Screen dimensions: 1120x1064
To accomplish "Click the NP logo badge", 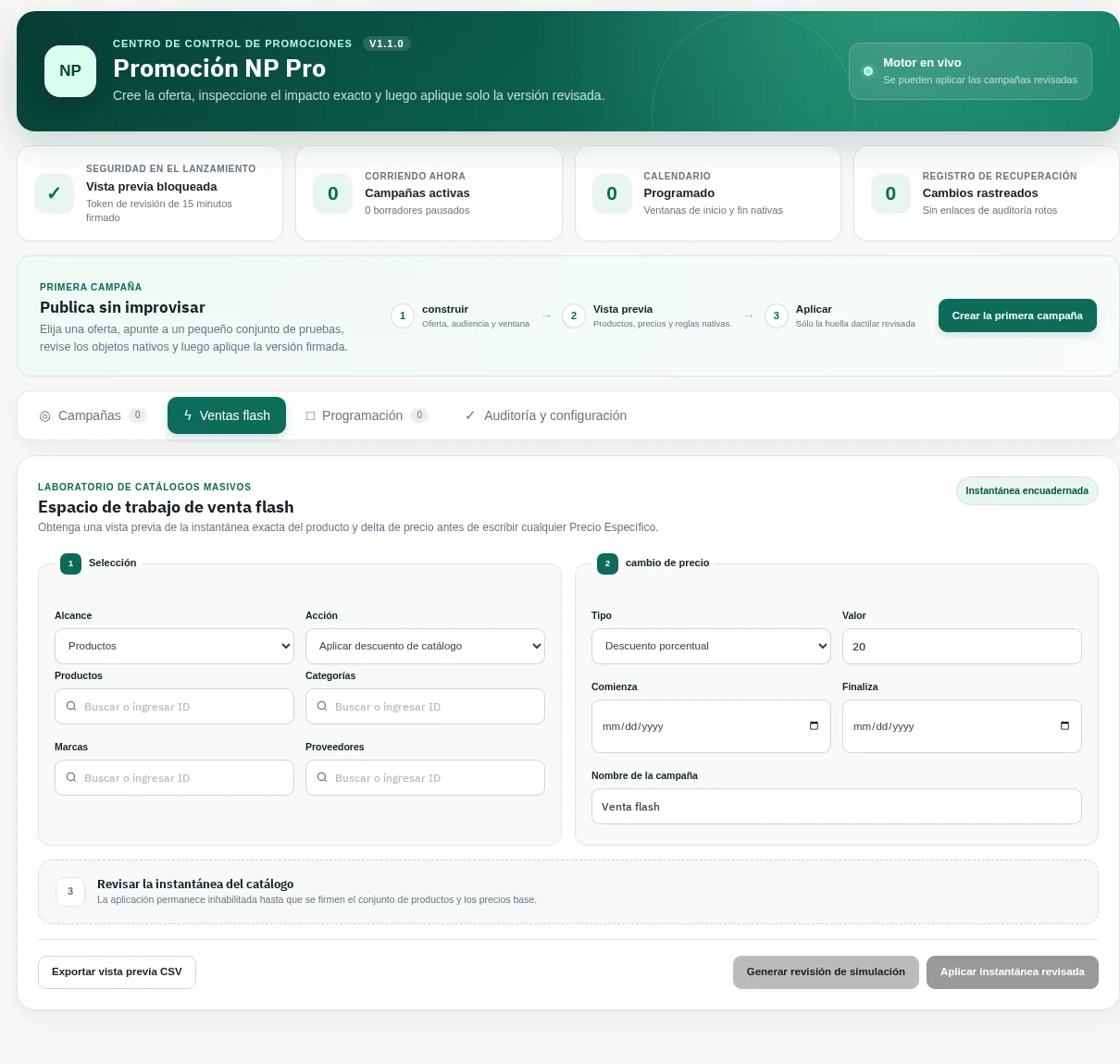I will click(70, 71).
